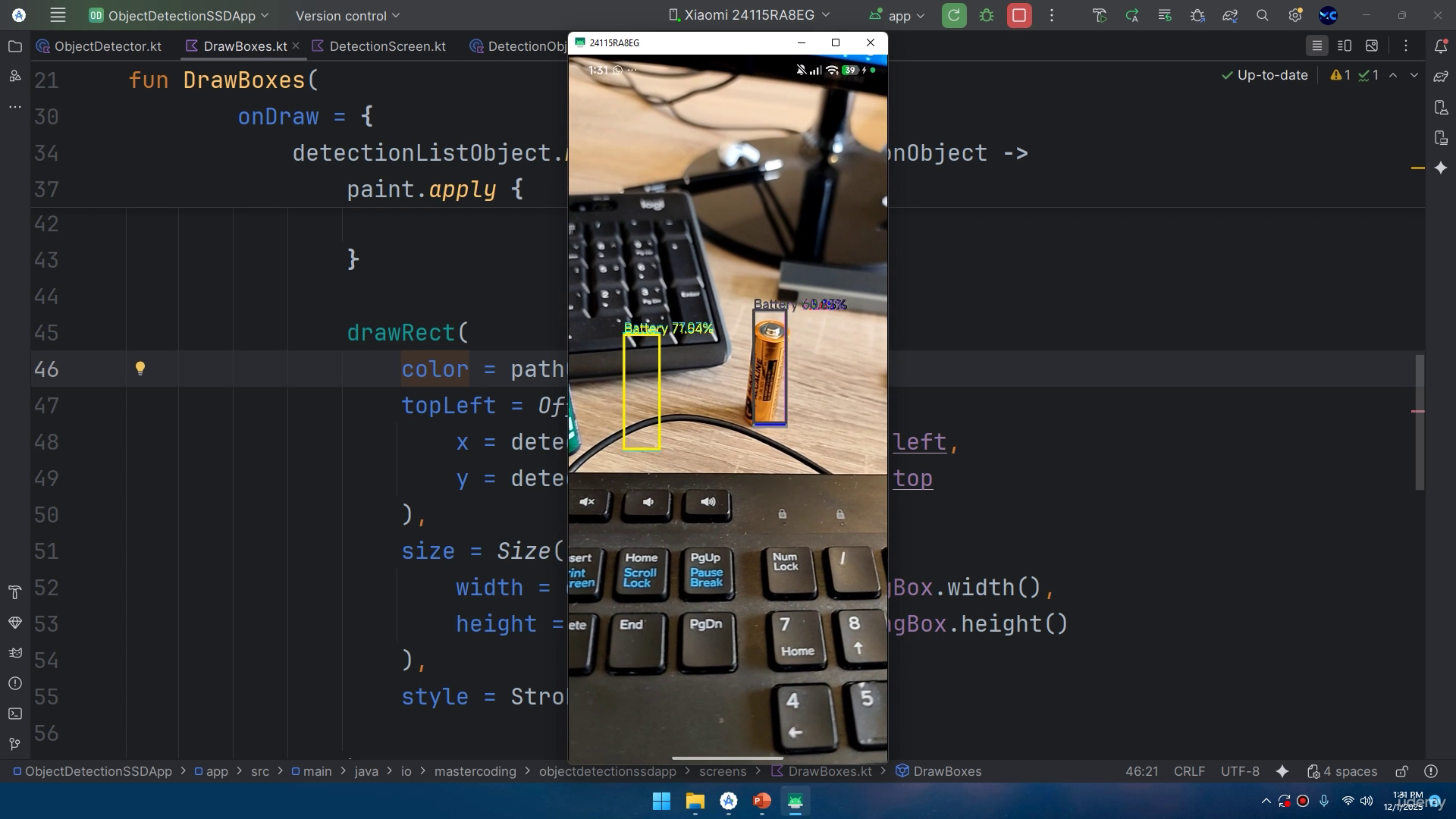Toggle the read-only lock in status bar
This screenshot has height=819, width=1456.
(1401, 771)
